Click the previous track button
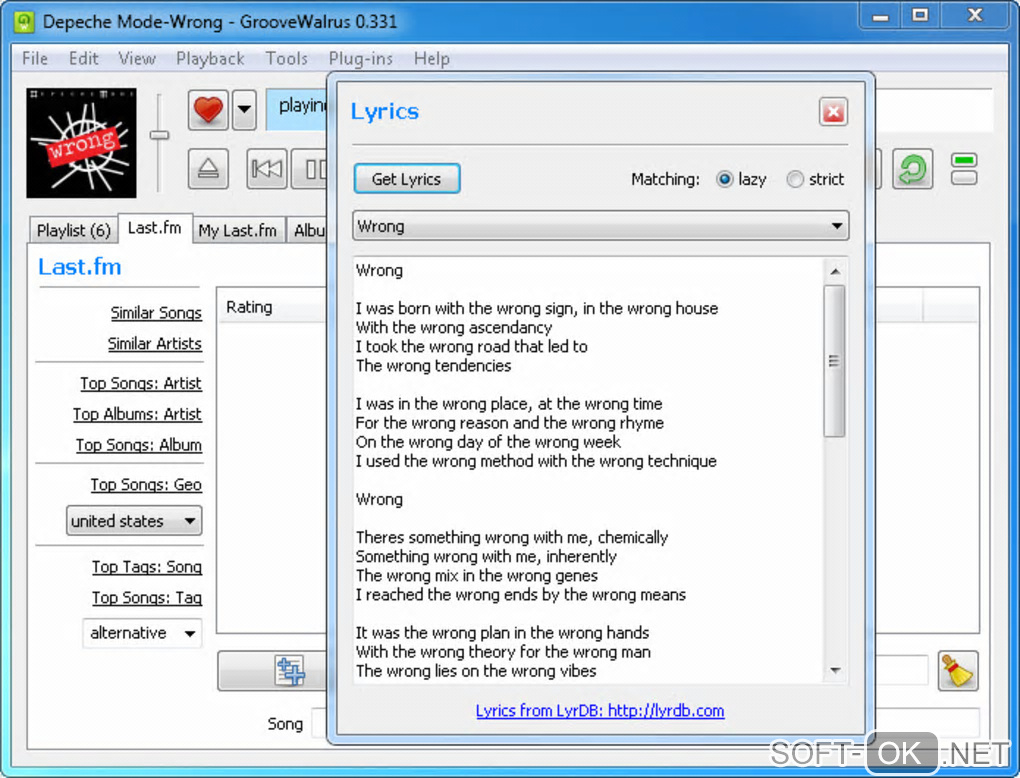 click(x=267, y=169)
